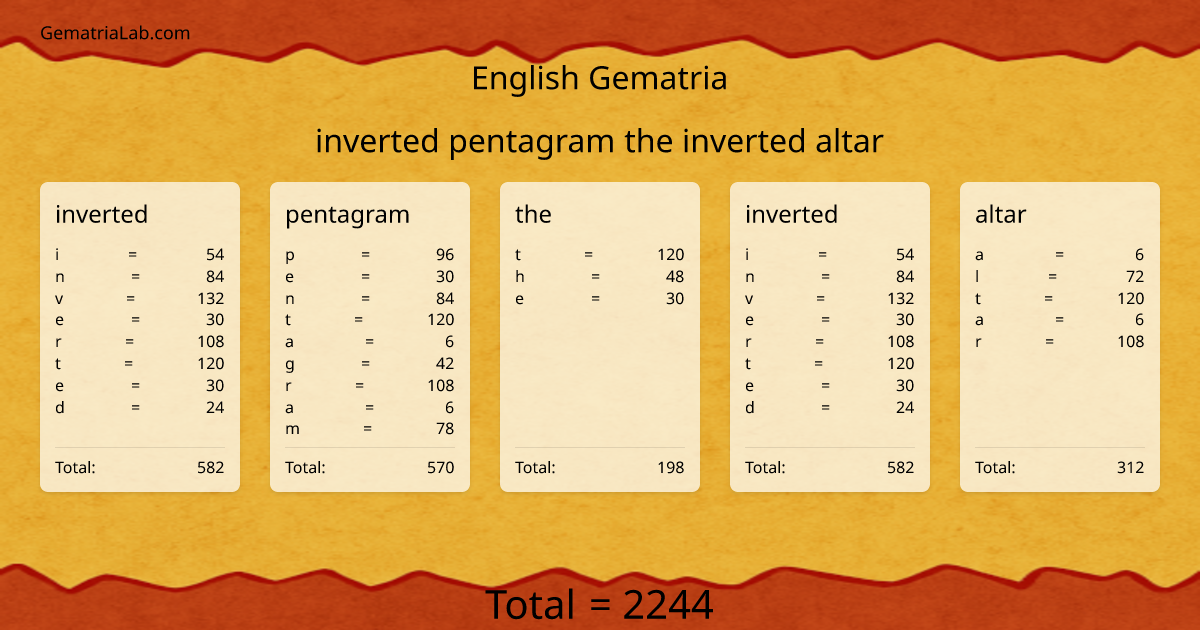Viewport: 1200px width, 630px height.
Task: Click the 'Total:' label in 'the' card
Action: tap(535, 467)
